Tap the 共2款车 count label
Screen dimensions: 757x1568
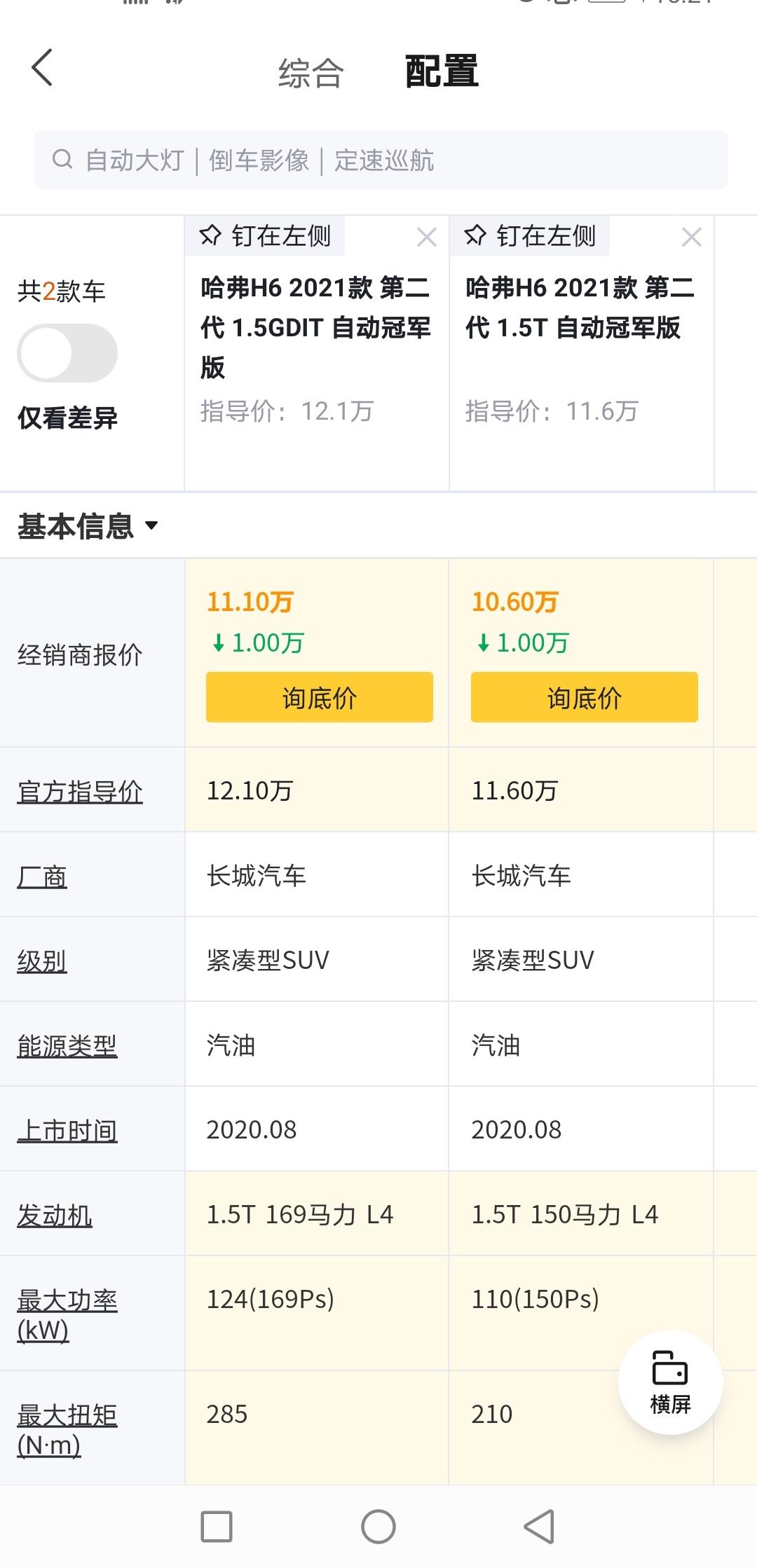[x=62, y=290]
